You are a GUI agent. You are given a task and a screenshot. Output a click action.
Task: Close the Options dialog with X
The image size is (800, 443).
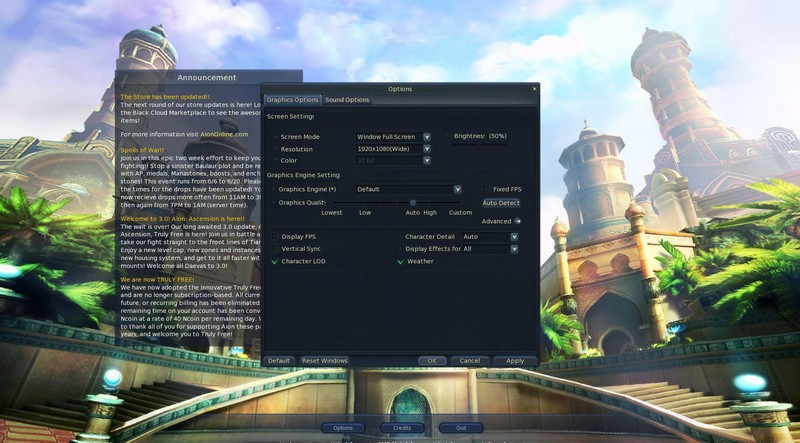pyautogui.click(x=534, y=89)
